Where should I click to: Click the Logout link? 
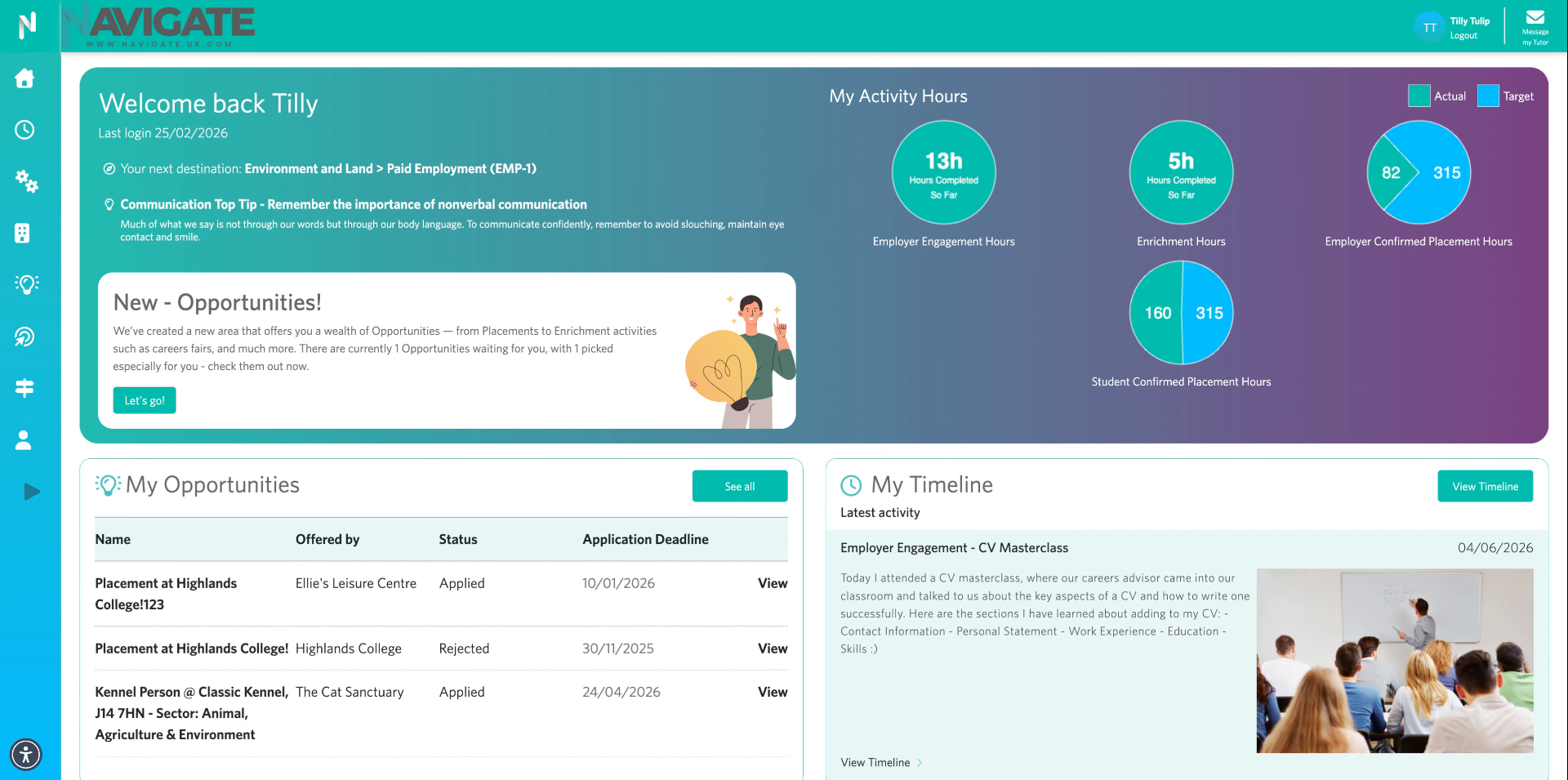tap(1463, 36)
